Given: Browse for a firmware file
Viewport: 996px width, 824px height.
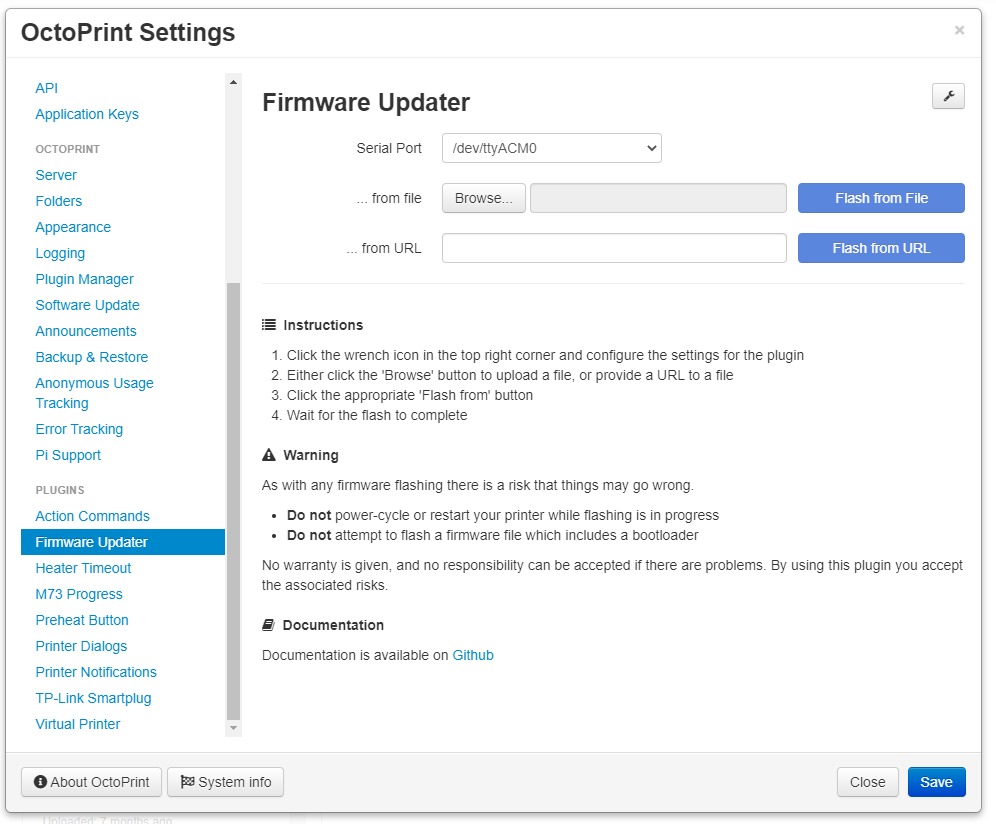Looking at the screenshot, I should point(483,198).
